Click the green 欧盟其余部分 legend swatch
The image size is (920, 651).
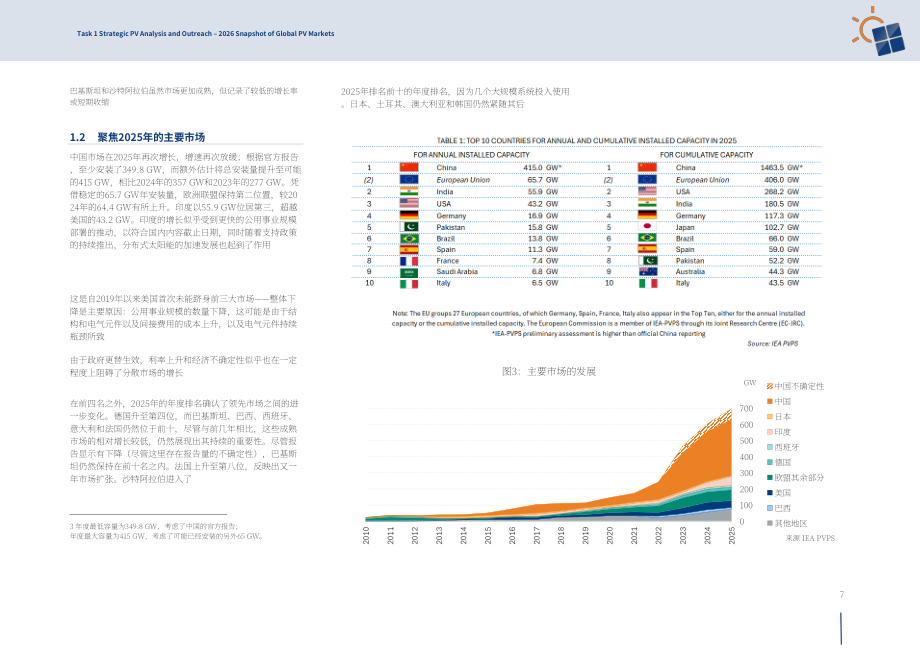point(770,478)
